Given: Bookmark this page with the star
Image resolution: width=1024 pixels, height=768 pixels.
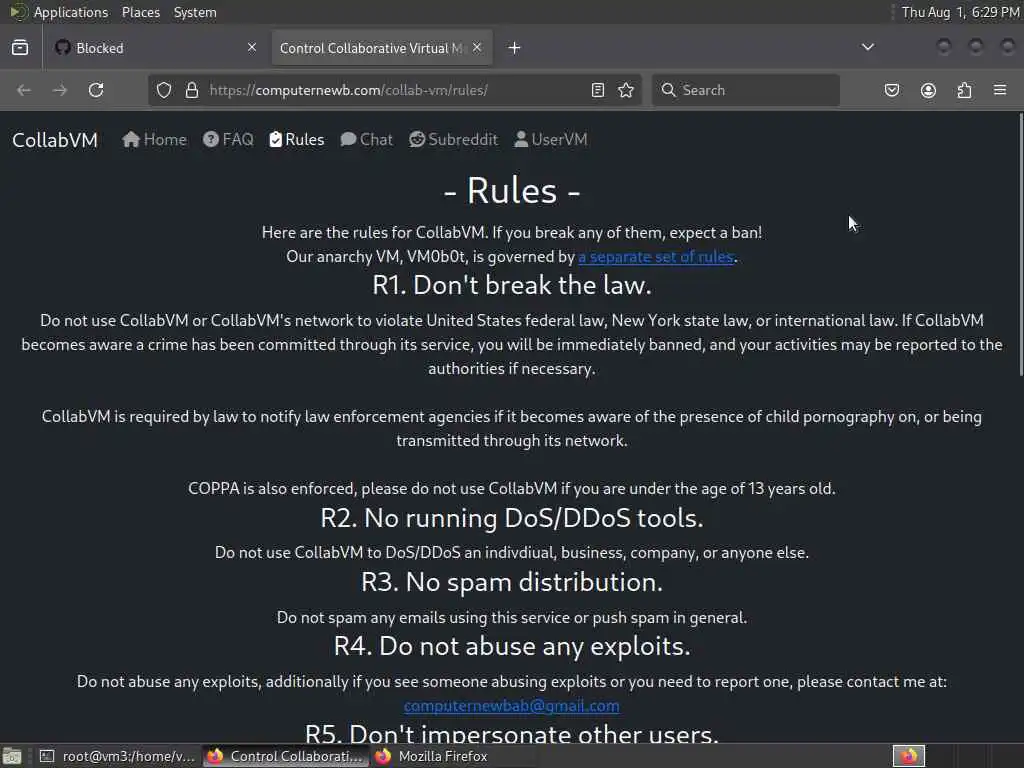Looking at the screenshot, I should coord(626,90).
